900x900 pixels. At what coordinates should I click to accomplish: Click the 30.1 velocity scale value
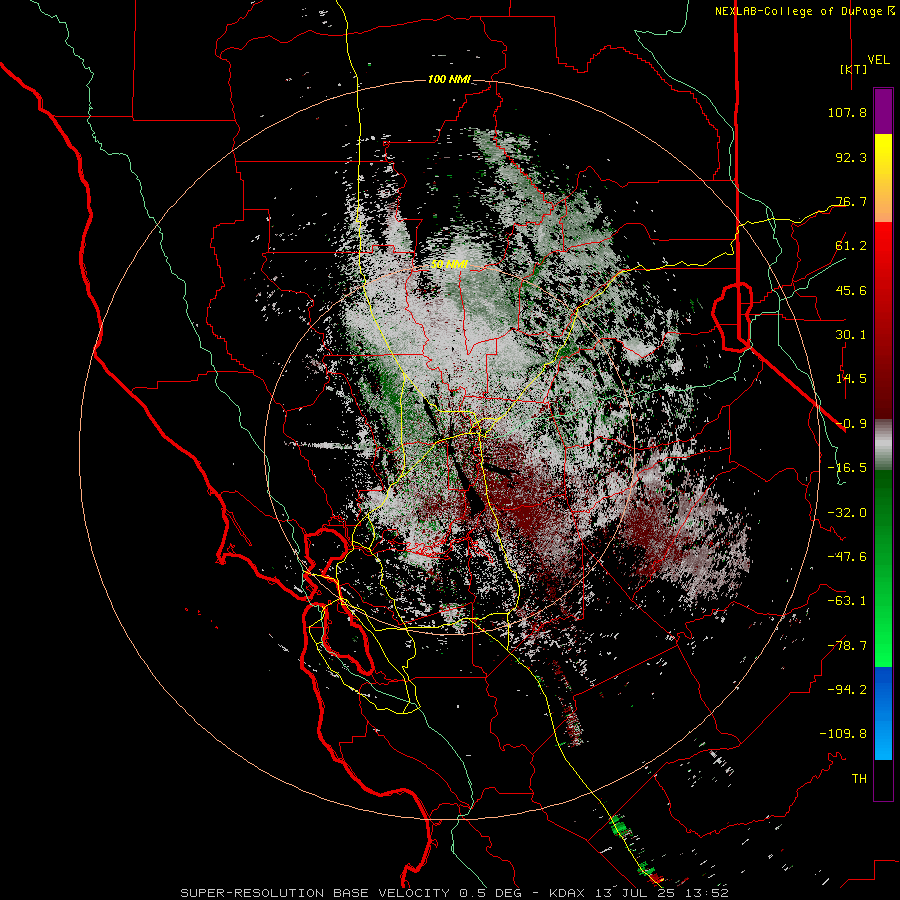tap(851, 335)
